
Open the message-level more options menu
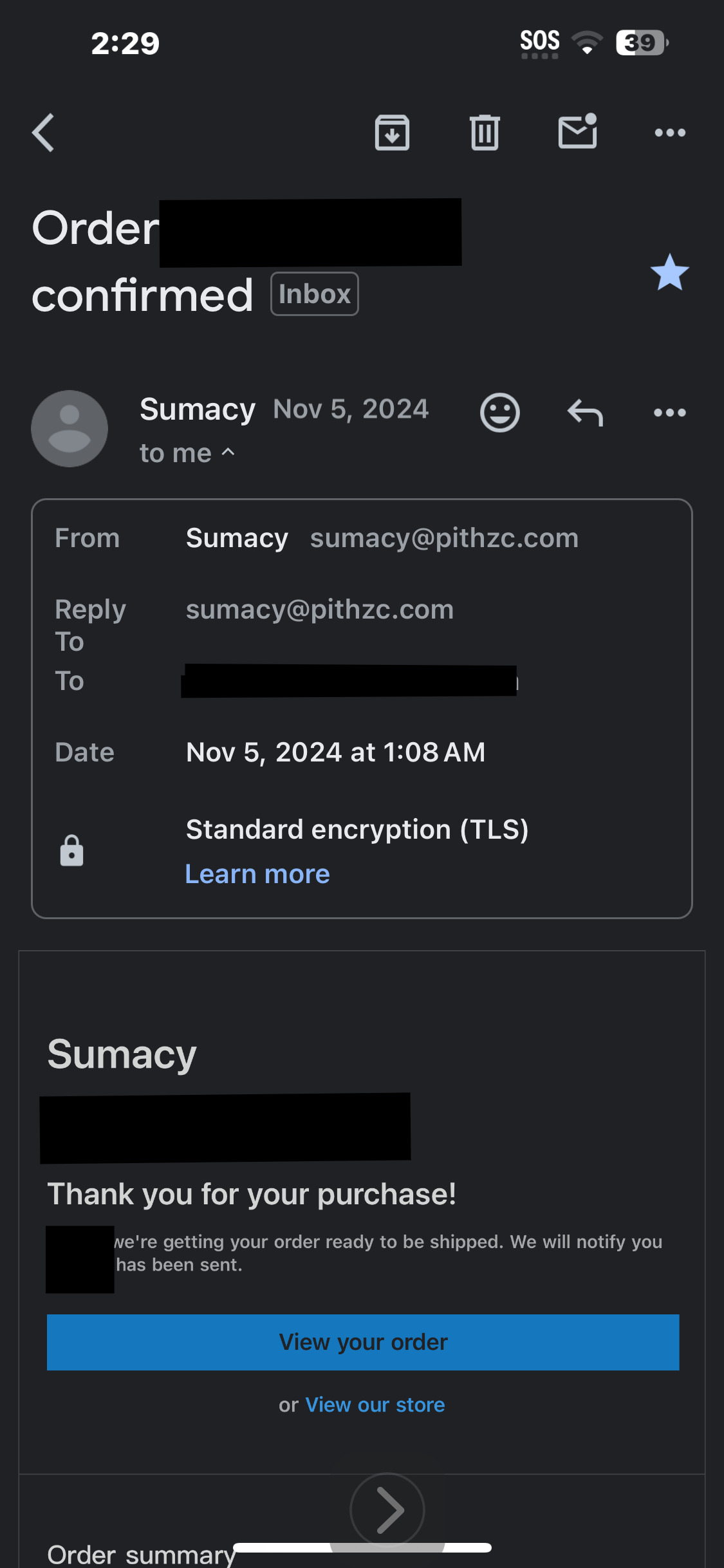(x=670, y=413)
